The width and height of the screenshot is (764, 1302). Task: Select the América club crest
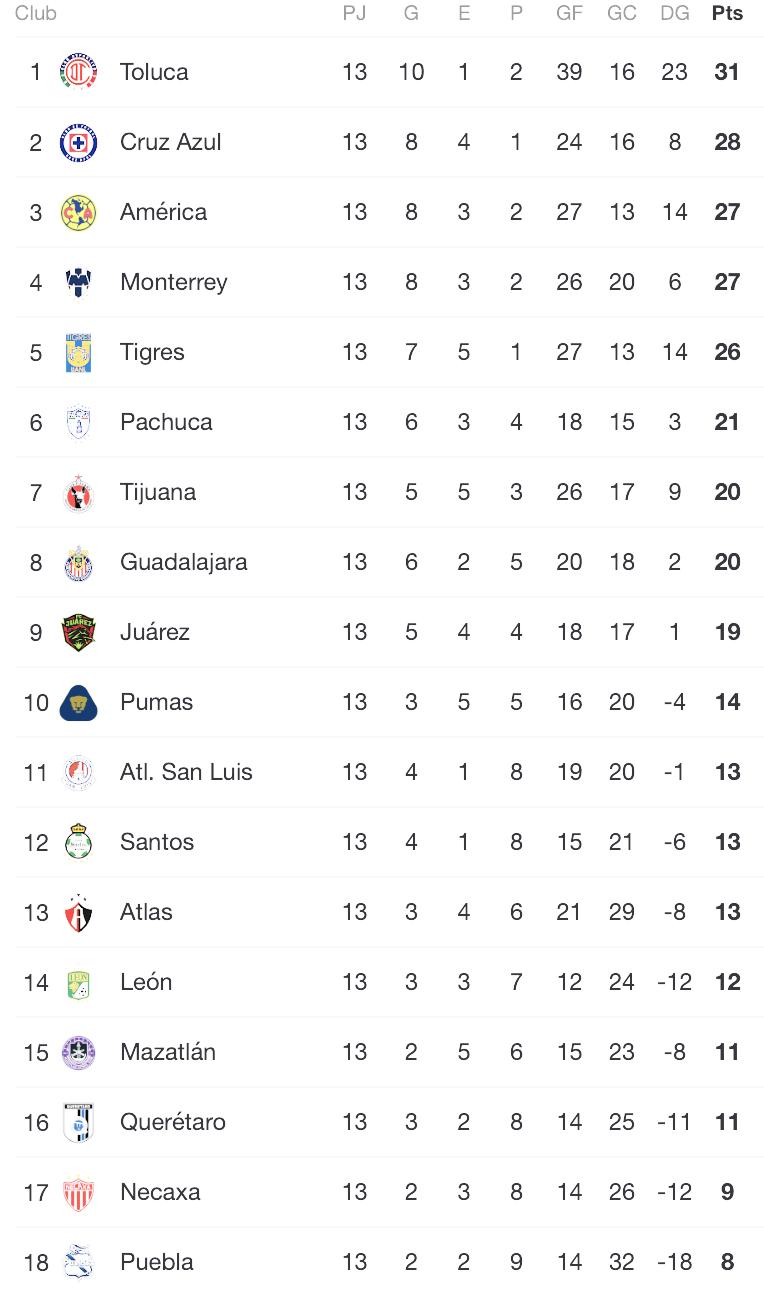78,212
